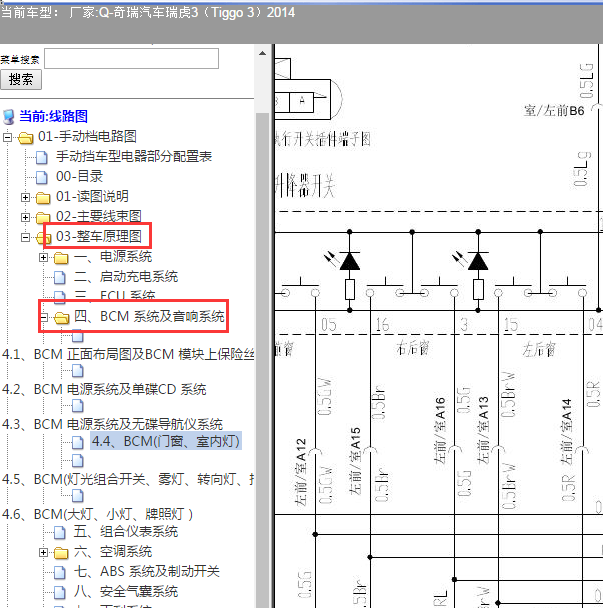Screen dimensions: 603x608
Task: Select 一、电源系统 tree item
Action: coord(113,256)
